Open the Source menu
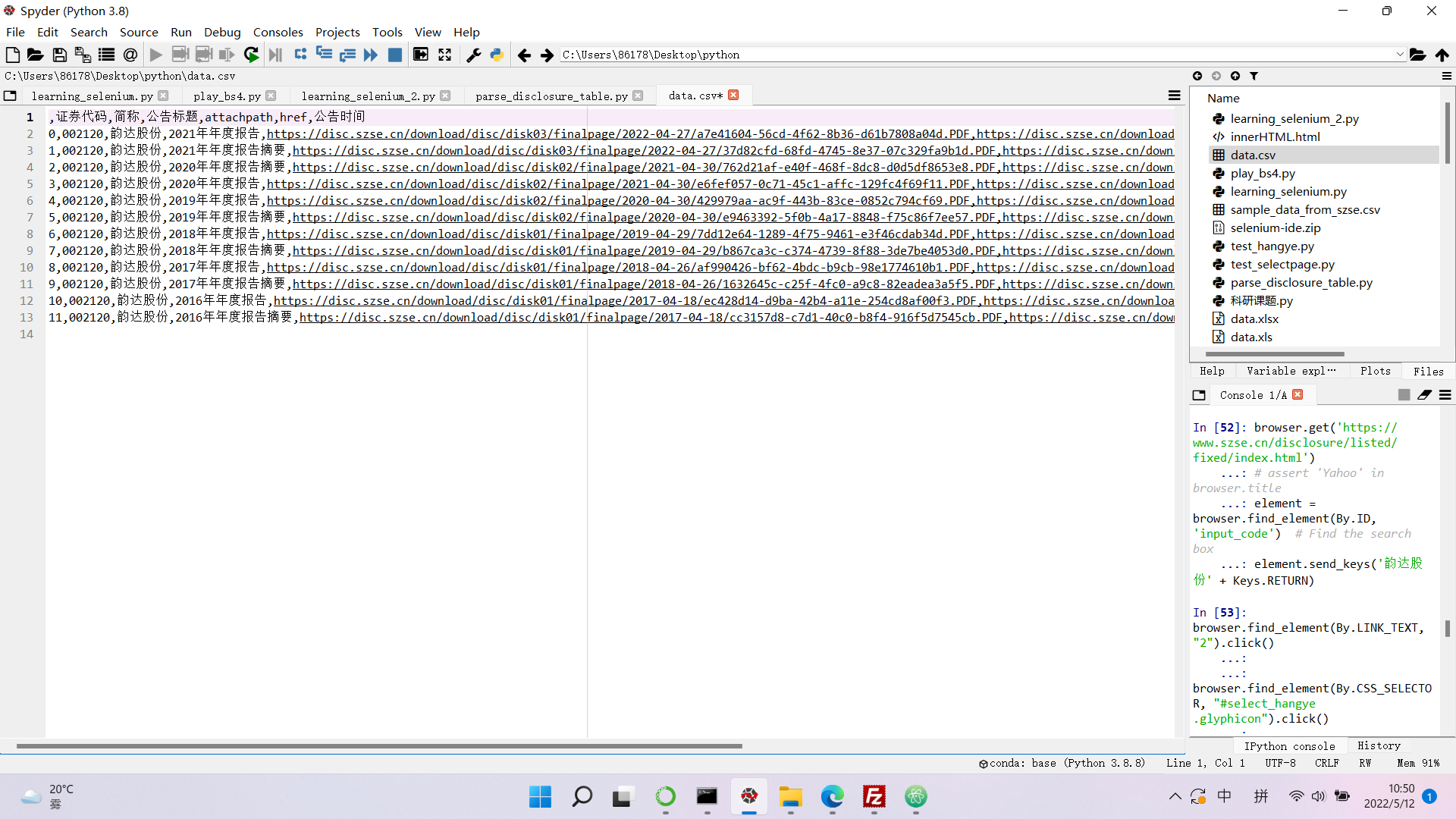Viewport: 1456px width, 819px height. tap(139, 32)
